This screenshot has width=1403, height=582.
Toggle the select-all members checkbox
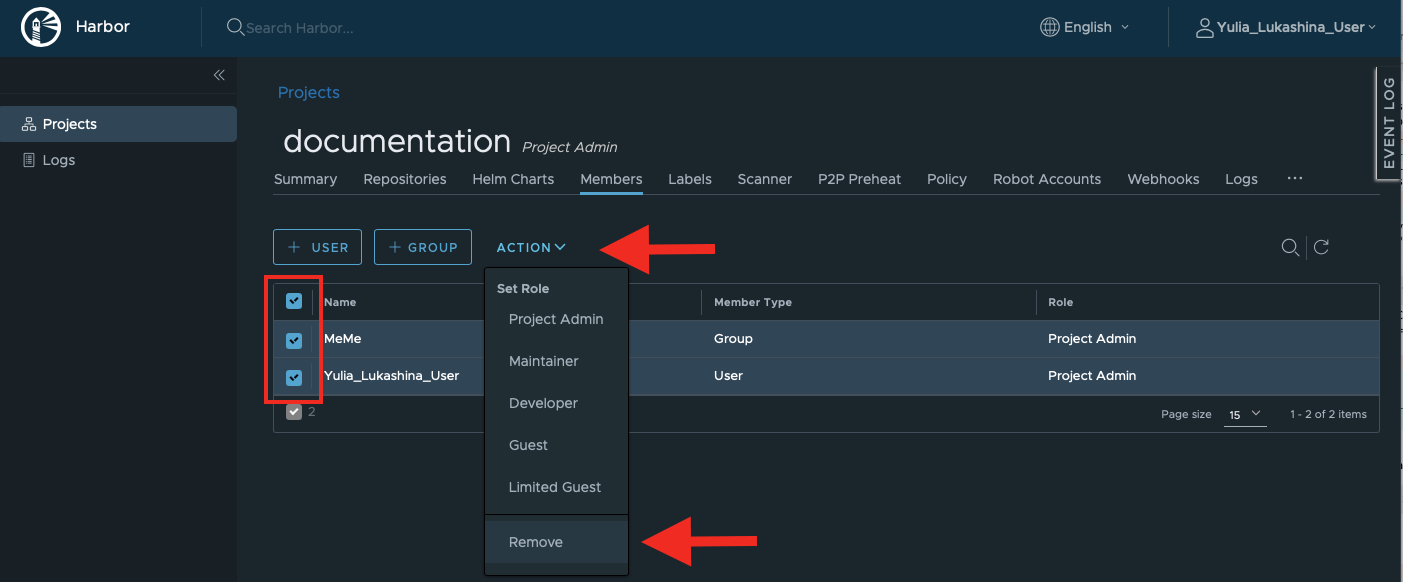[x=294, y=301]
